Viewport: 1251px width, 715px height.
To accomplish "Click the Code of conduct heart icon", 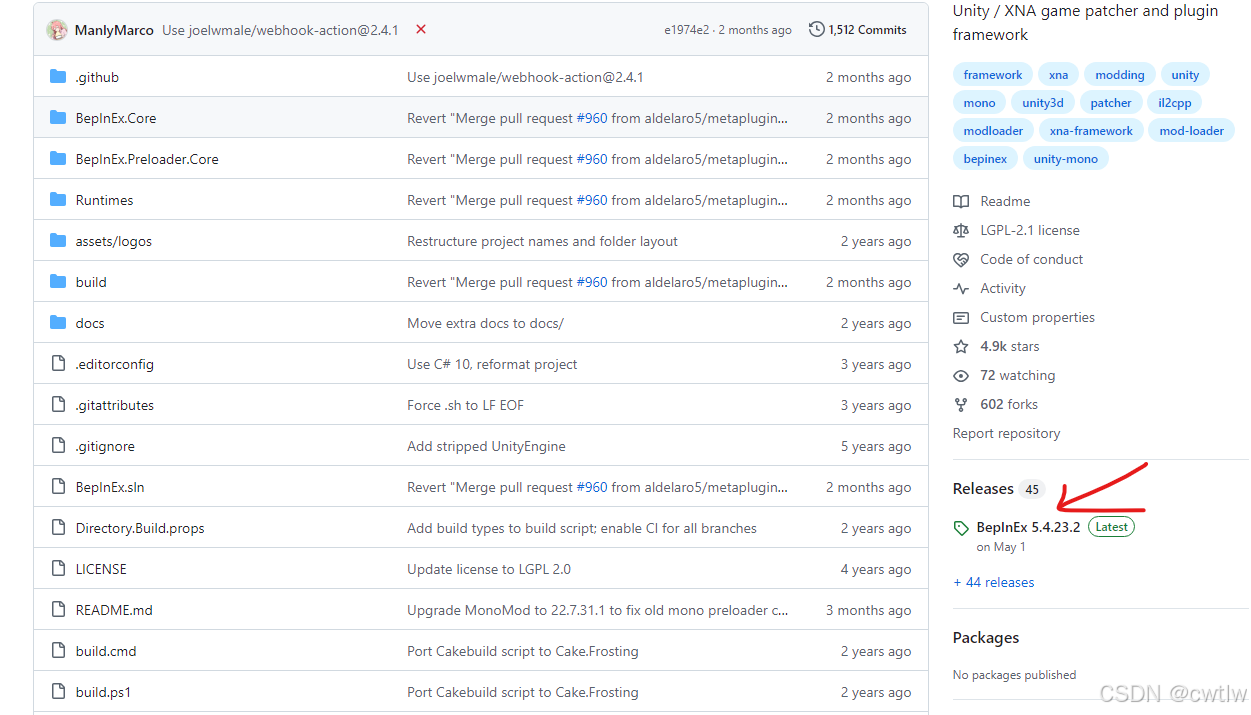I will pyautogui.click(x=961, y=259).
